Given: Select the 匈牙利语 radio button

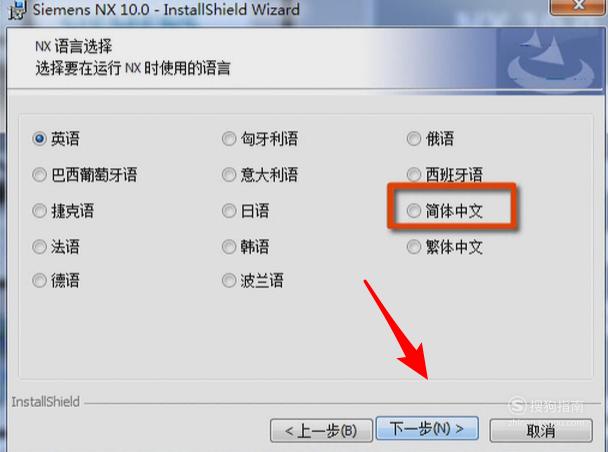Looking at the screenshot, I should pyautogui.click(x=229, y=138).
